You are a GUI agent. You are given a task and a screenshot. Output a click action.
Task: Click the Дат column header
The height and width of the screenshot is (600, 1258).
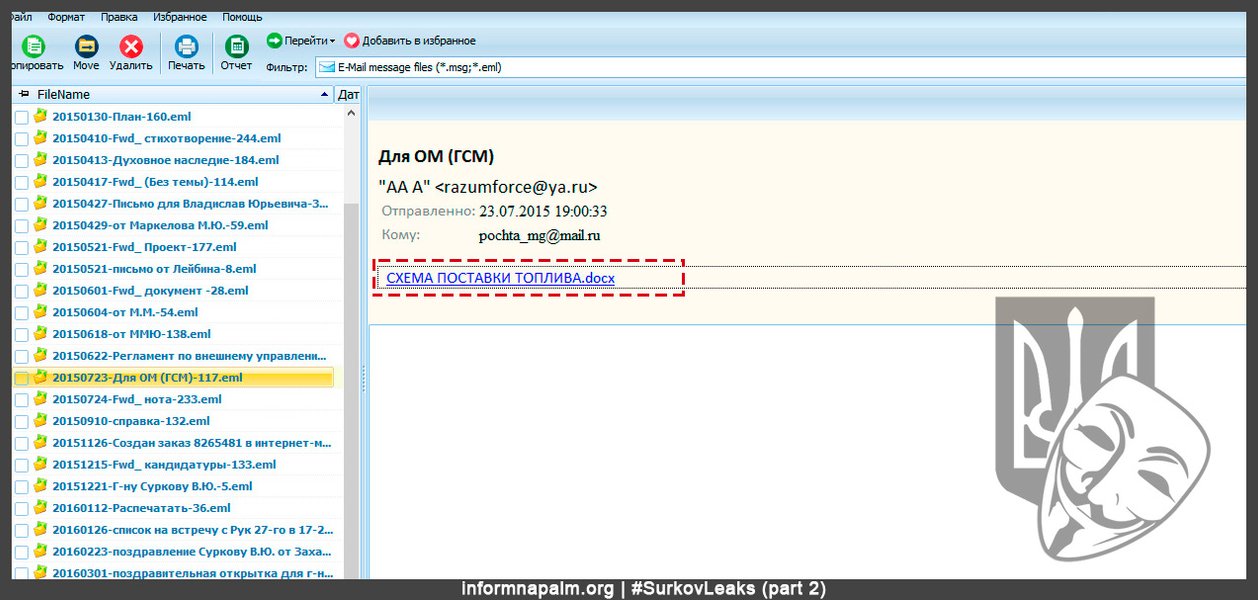pyautogui.click(x=348, y=94)
